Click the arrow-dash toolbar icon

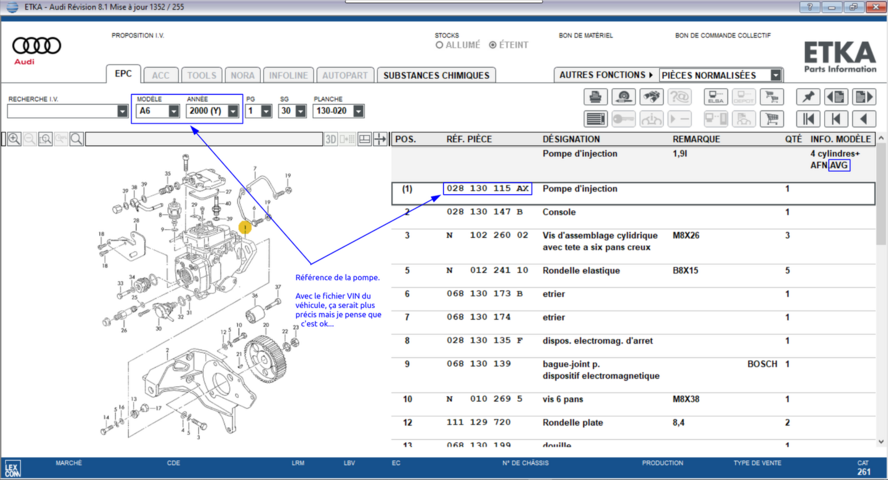coord(680,119)
